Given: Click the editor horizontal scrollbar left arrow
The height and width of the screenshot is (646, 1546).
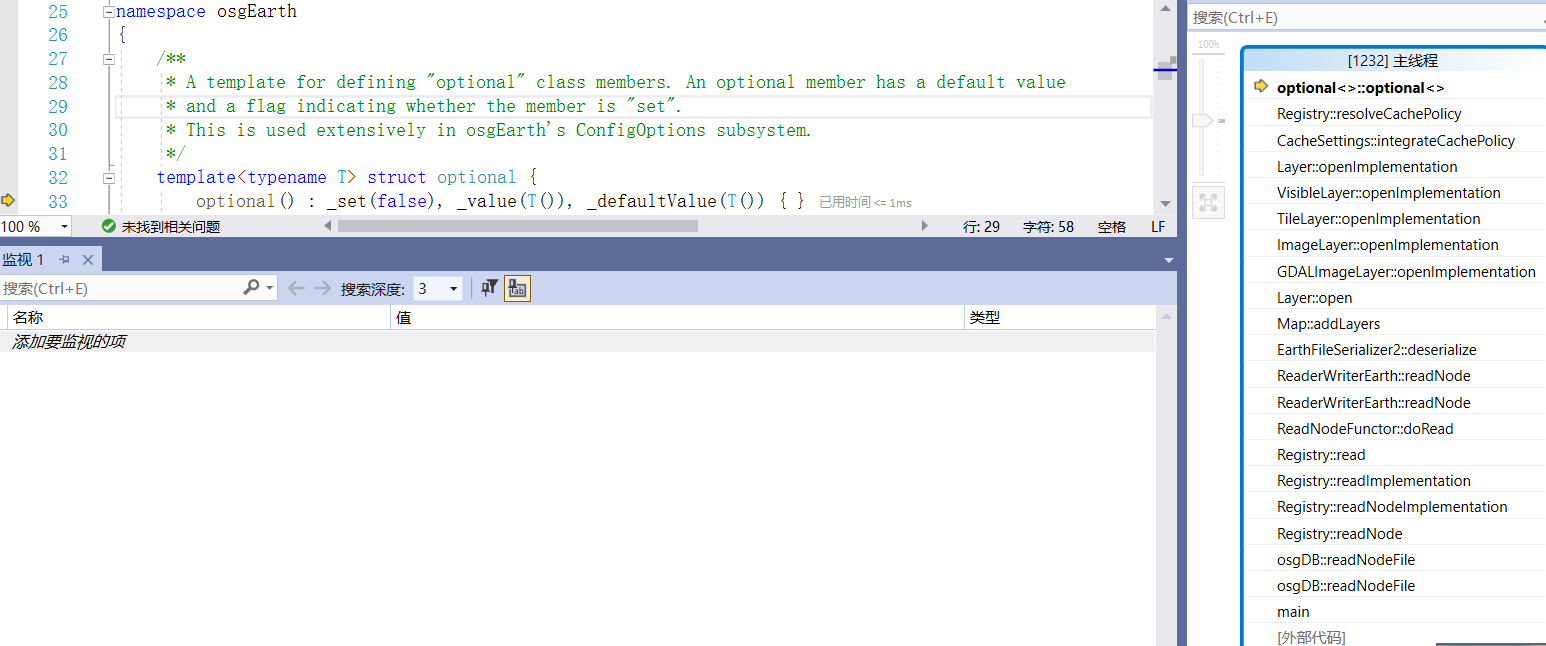Looking at the screenshot, I should (x=329, y=227).
